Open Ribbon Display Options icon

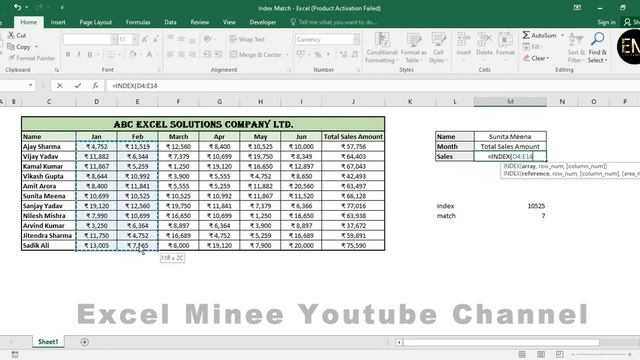[577, 8]
